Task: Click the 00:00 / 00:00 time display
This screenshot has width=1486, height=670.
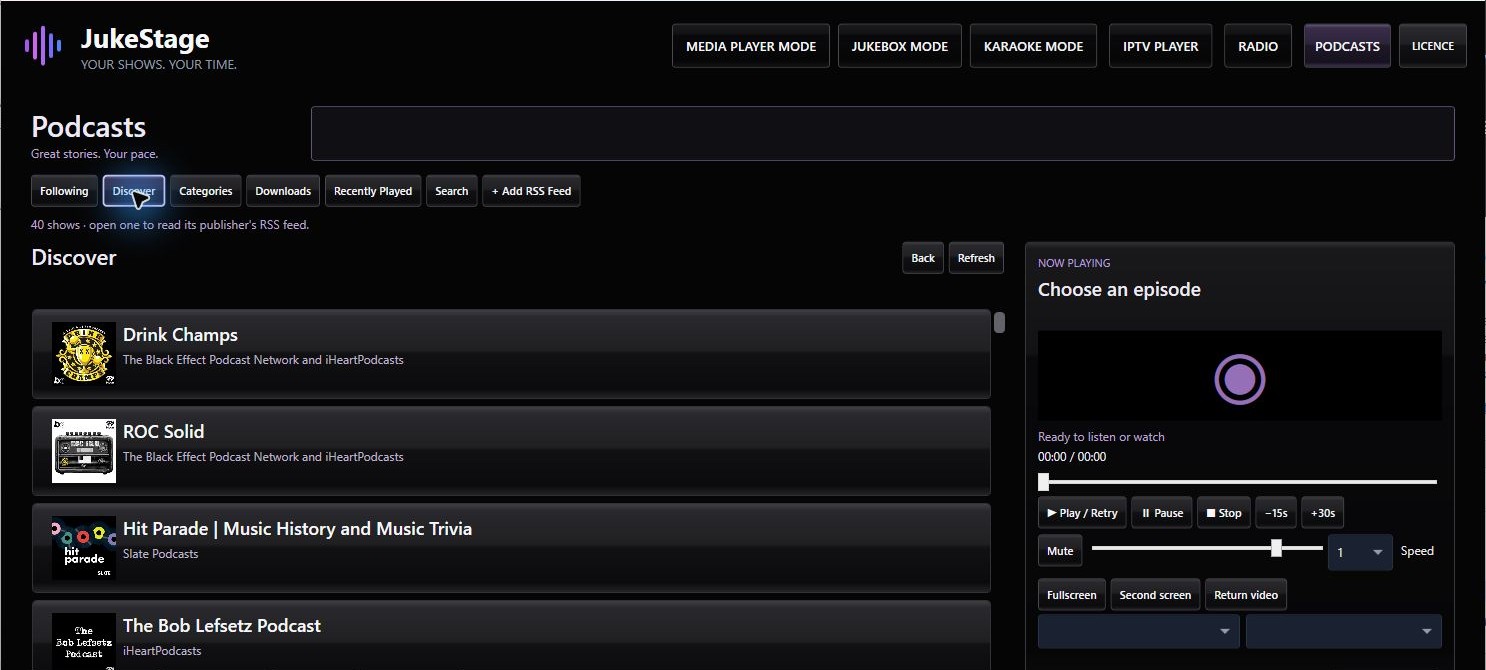Action: (x=1072, y=457)
